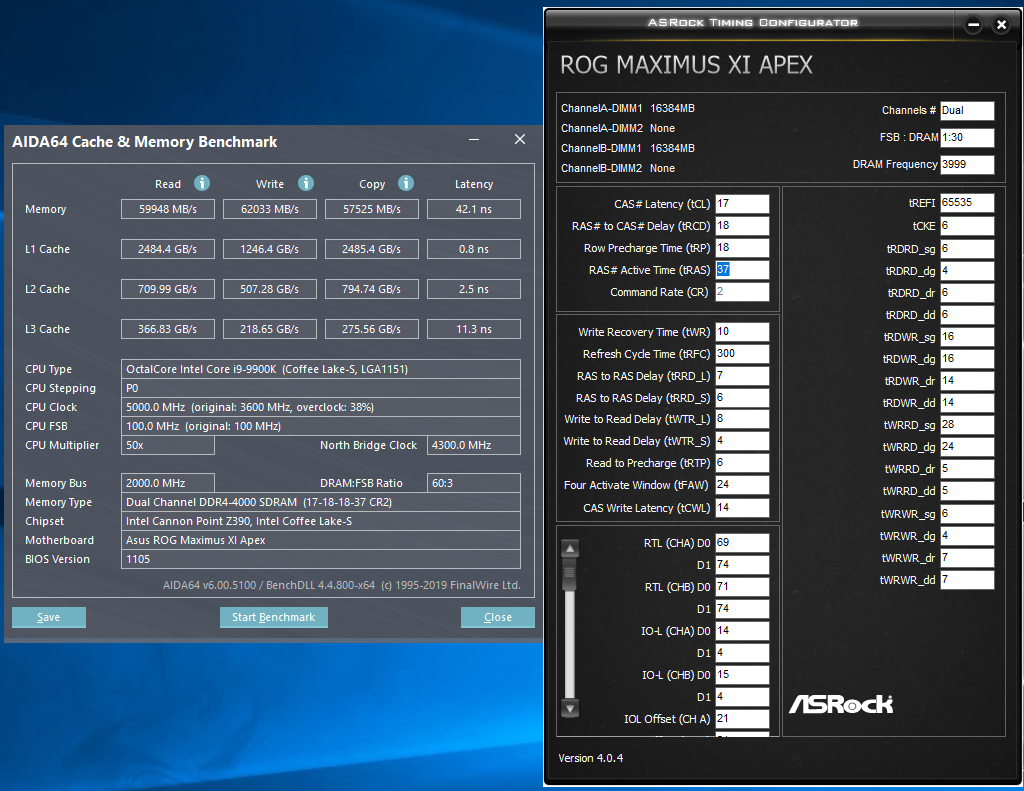Viewport: 1024px width, 791px height.
Task: Click Start Benchmark button
Action: point(274,617)
